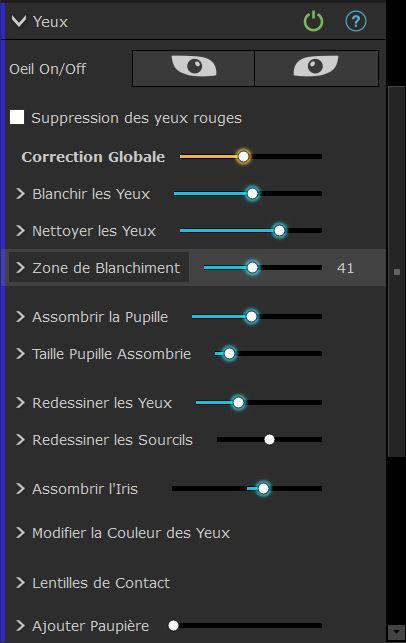Expand Nettoyer les Yeux options

(20, 230)
